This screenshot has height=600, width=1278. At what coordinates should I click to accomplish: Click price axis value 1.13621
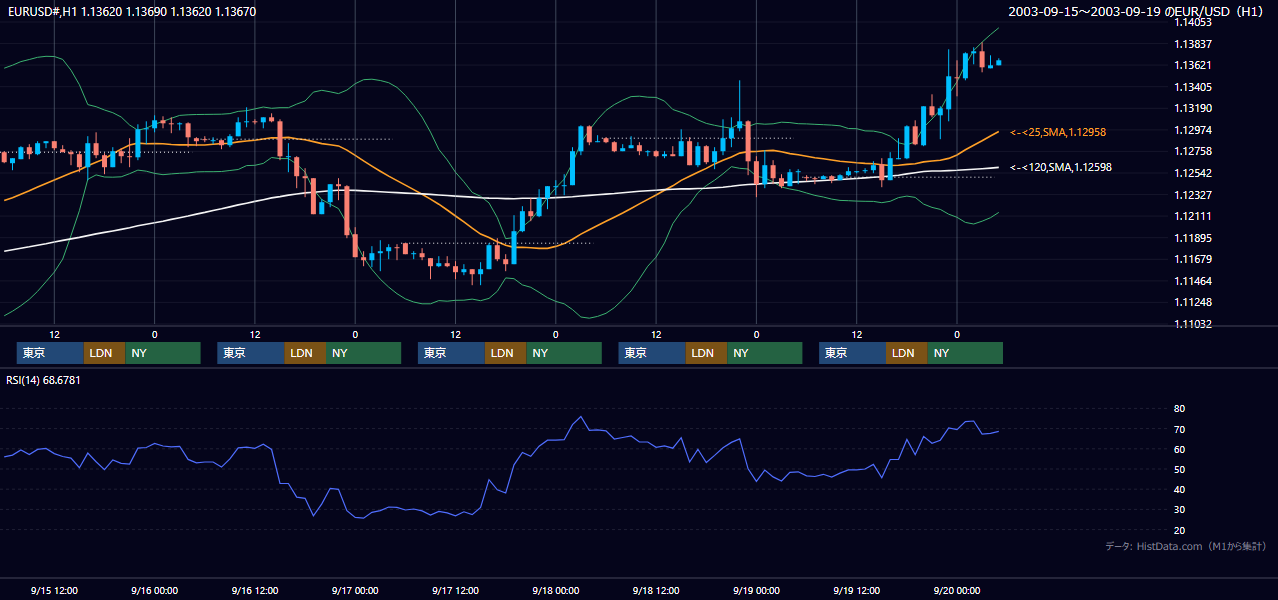(1193, 65)
